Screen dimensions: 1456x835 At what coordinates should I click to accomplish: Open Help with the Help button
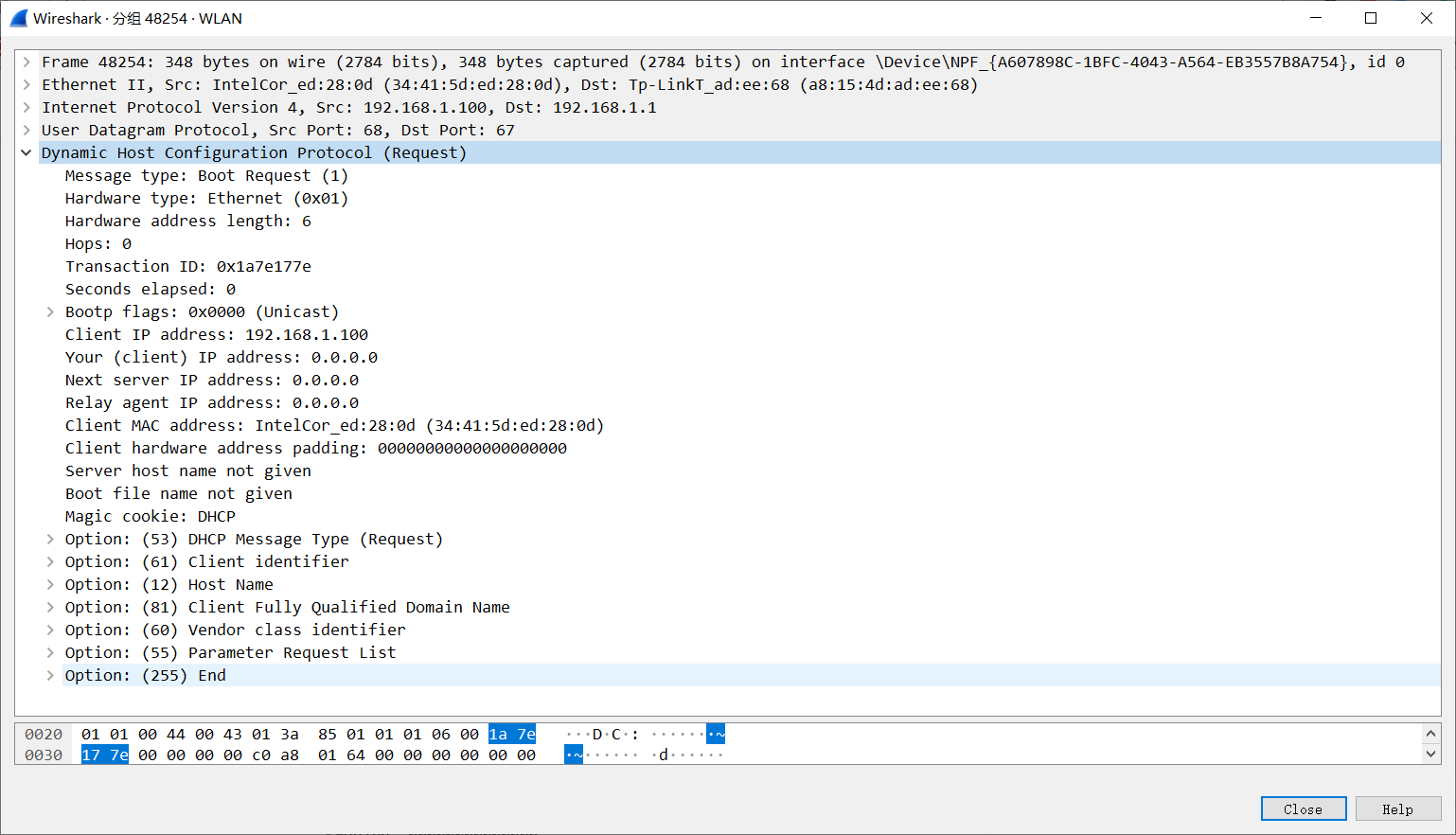pos(1397,808)
